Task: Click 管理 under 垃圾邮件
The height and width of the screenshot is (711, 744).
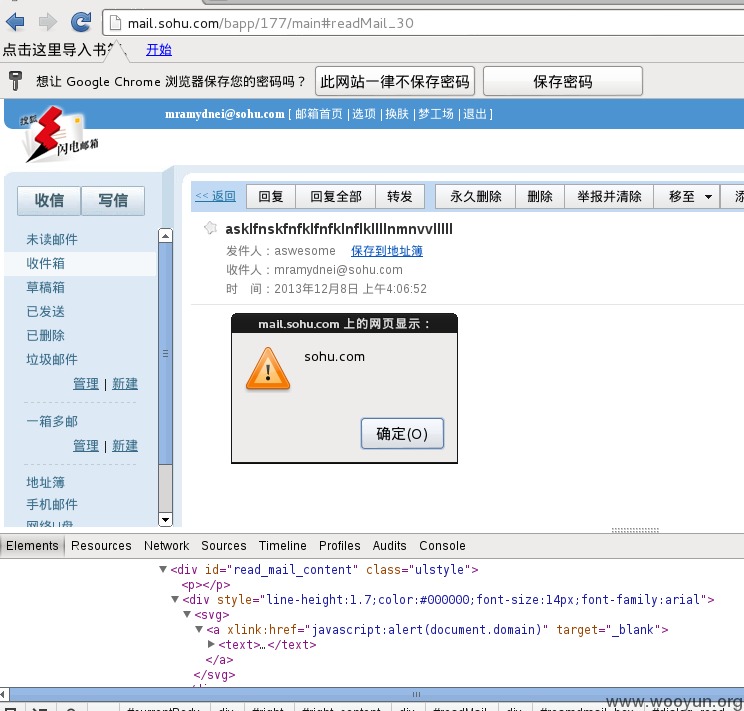Action: 86,384
